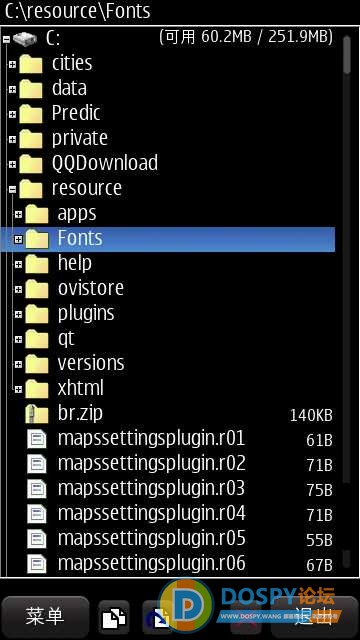Click the ovistore folder icon
The image size is (360, 640).
point(37,289)
